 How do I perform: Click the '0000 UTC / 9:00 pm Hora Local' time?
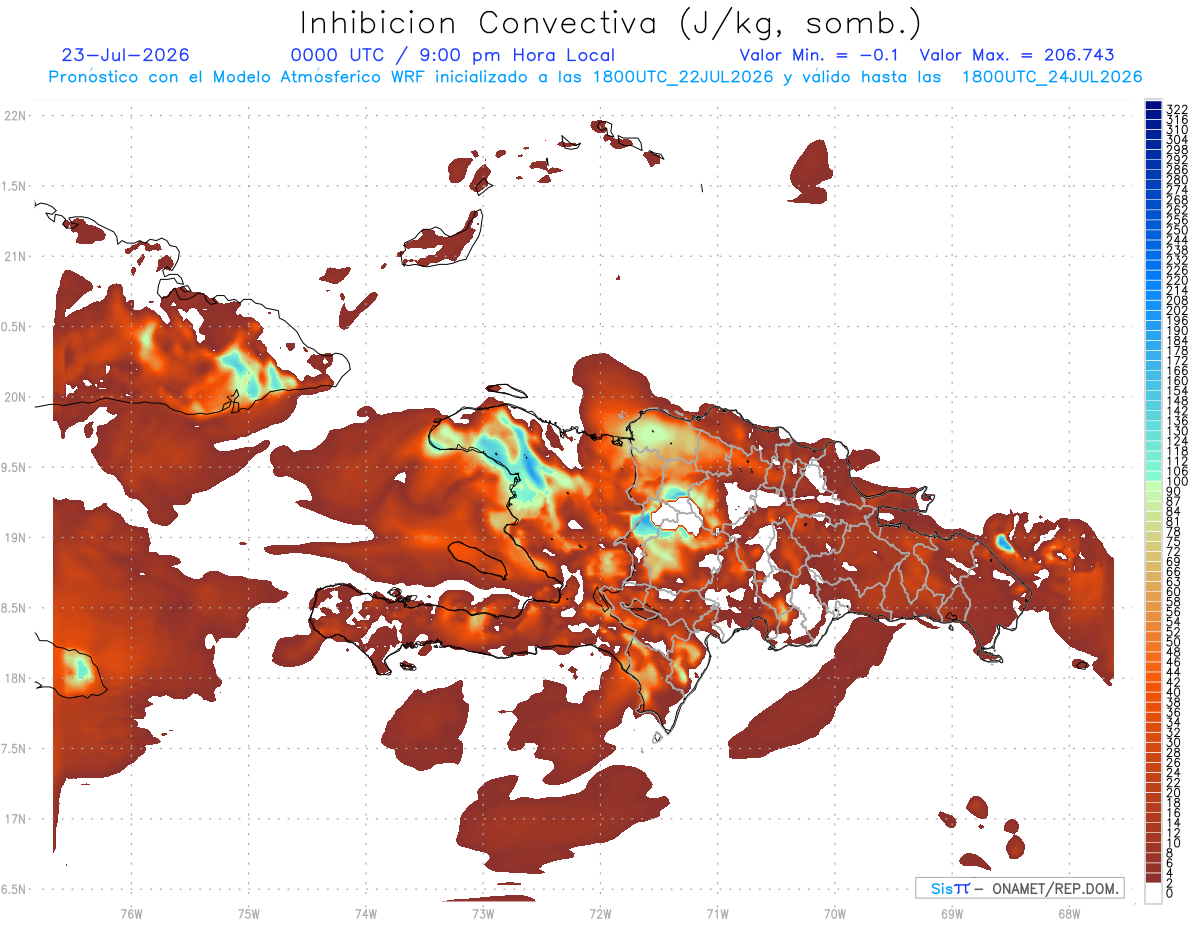click(453, 56)
